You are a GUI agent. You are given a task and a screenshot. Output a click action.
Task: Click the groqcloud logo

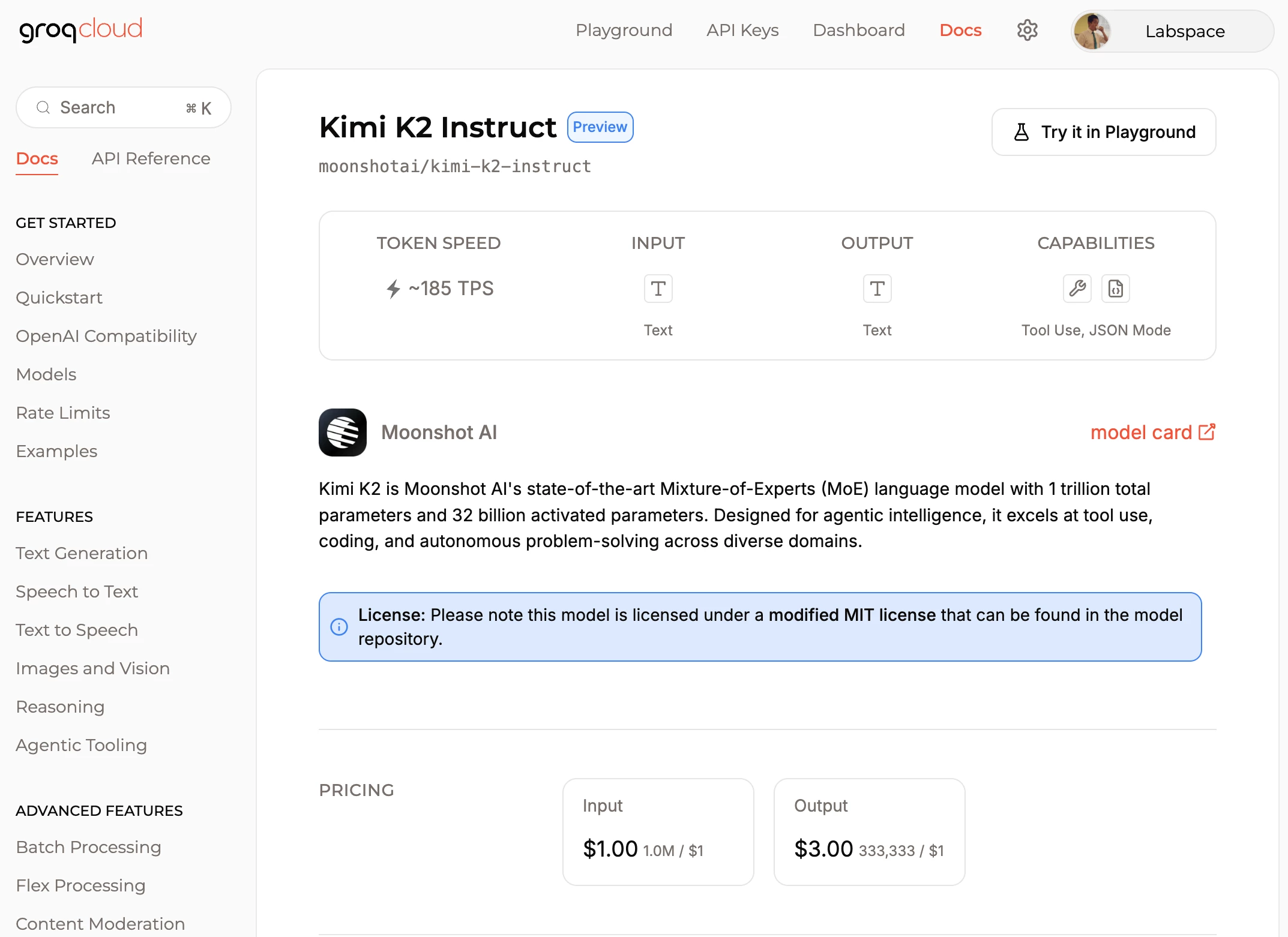pos(81,29)
